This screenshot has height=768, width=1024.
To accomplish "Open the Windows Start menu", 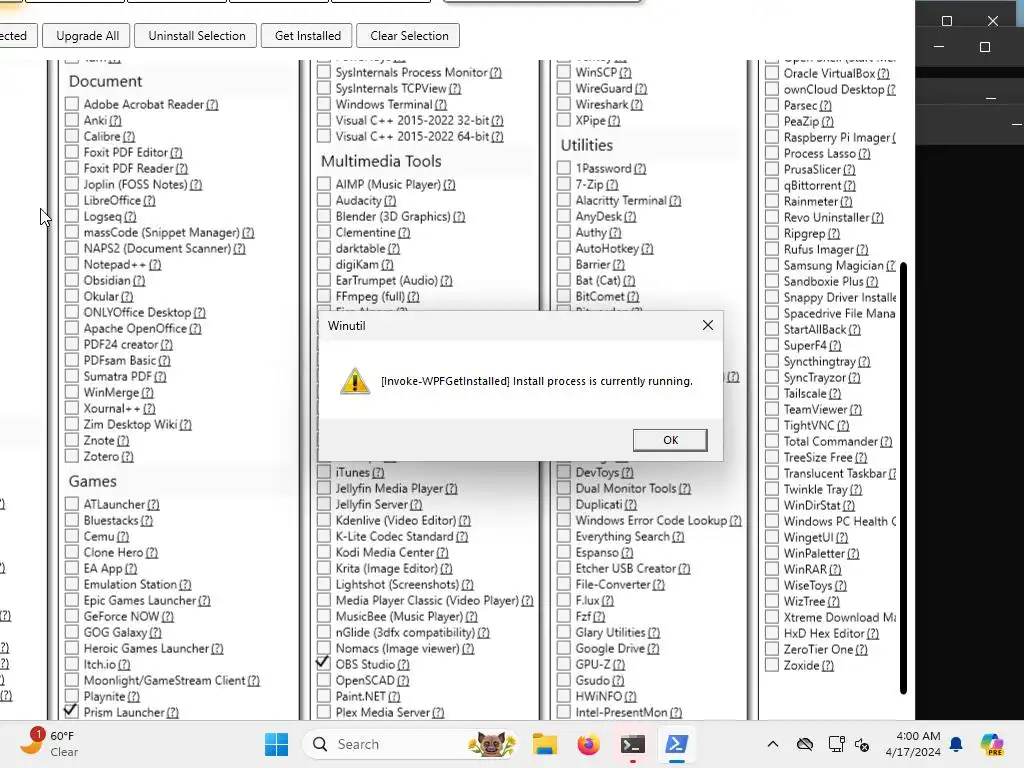I will coord(276,744).
